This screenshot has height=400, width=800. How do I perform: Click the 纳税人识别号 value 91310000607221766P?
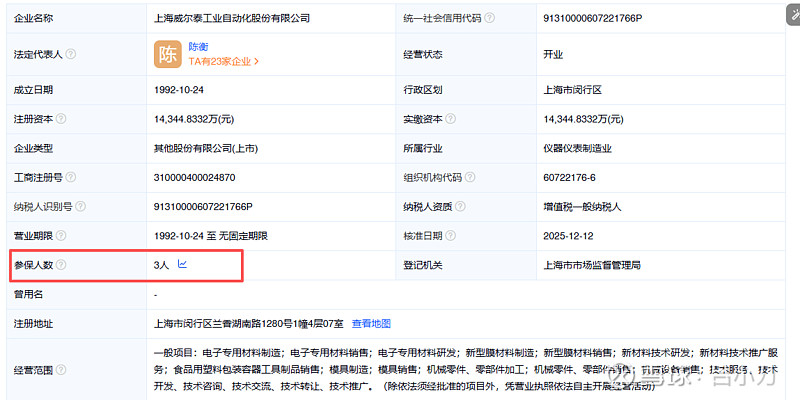[x=204, y=207]
